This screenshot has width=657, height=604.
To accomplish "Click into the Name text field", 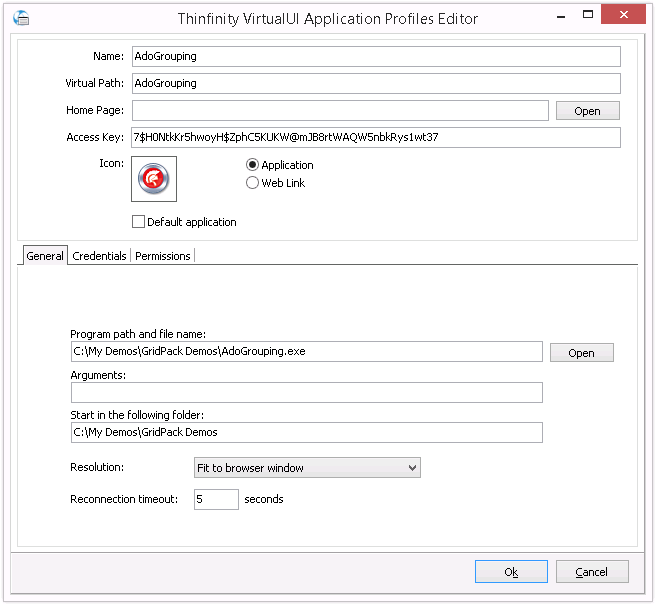I will coord(376,57).
